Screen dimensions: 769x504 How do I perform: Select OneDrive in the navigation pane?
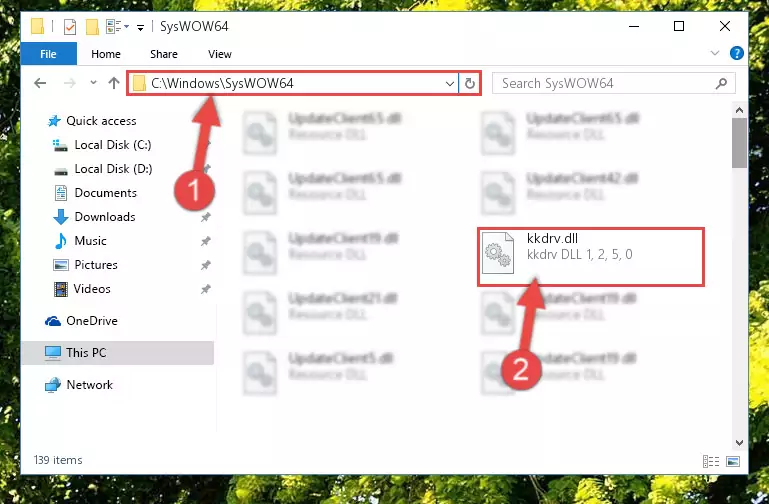92,321
